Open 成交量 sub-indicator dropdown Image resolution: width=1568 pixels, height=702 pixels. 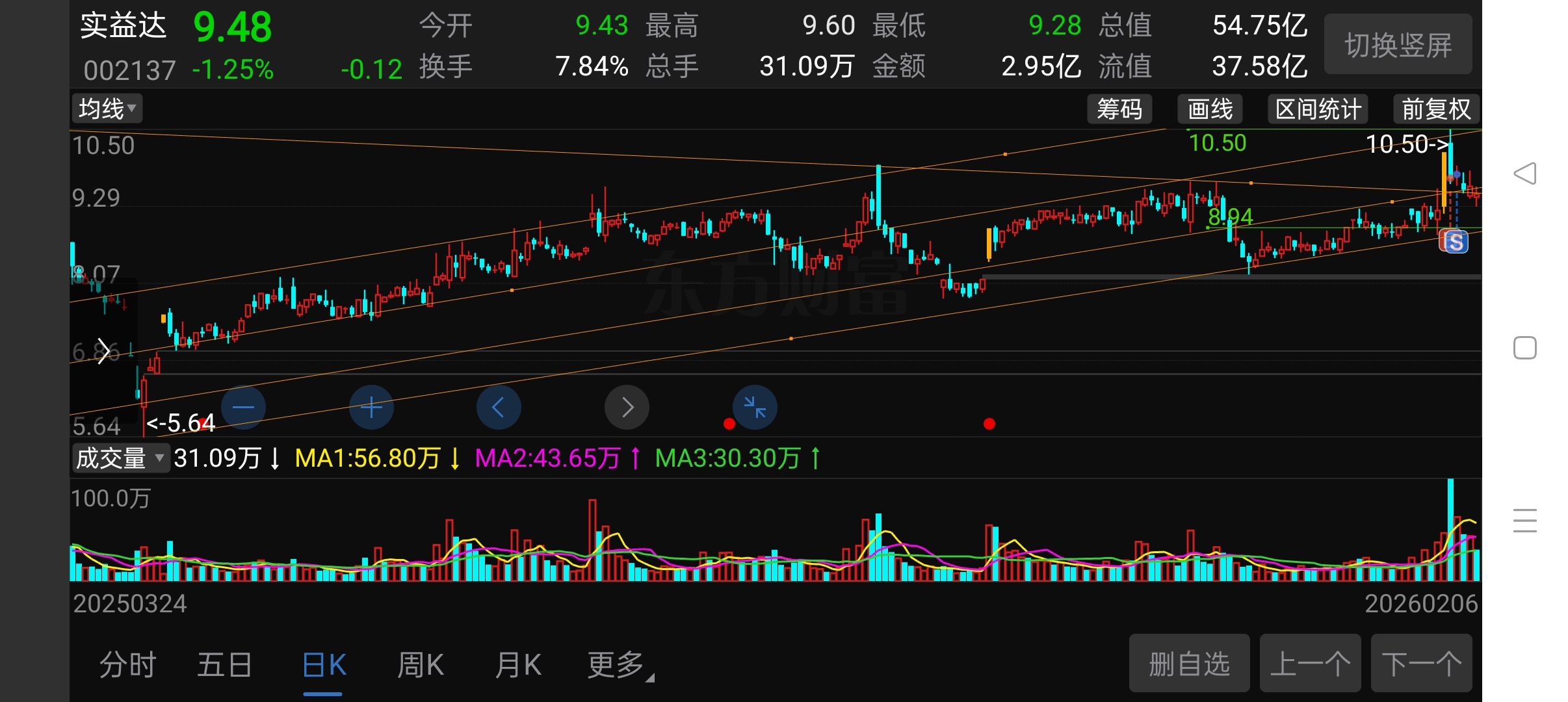click(x=120, y=458)
